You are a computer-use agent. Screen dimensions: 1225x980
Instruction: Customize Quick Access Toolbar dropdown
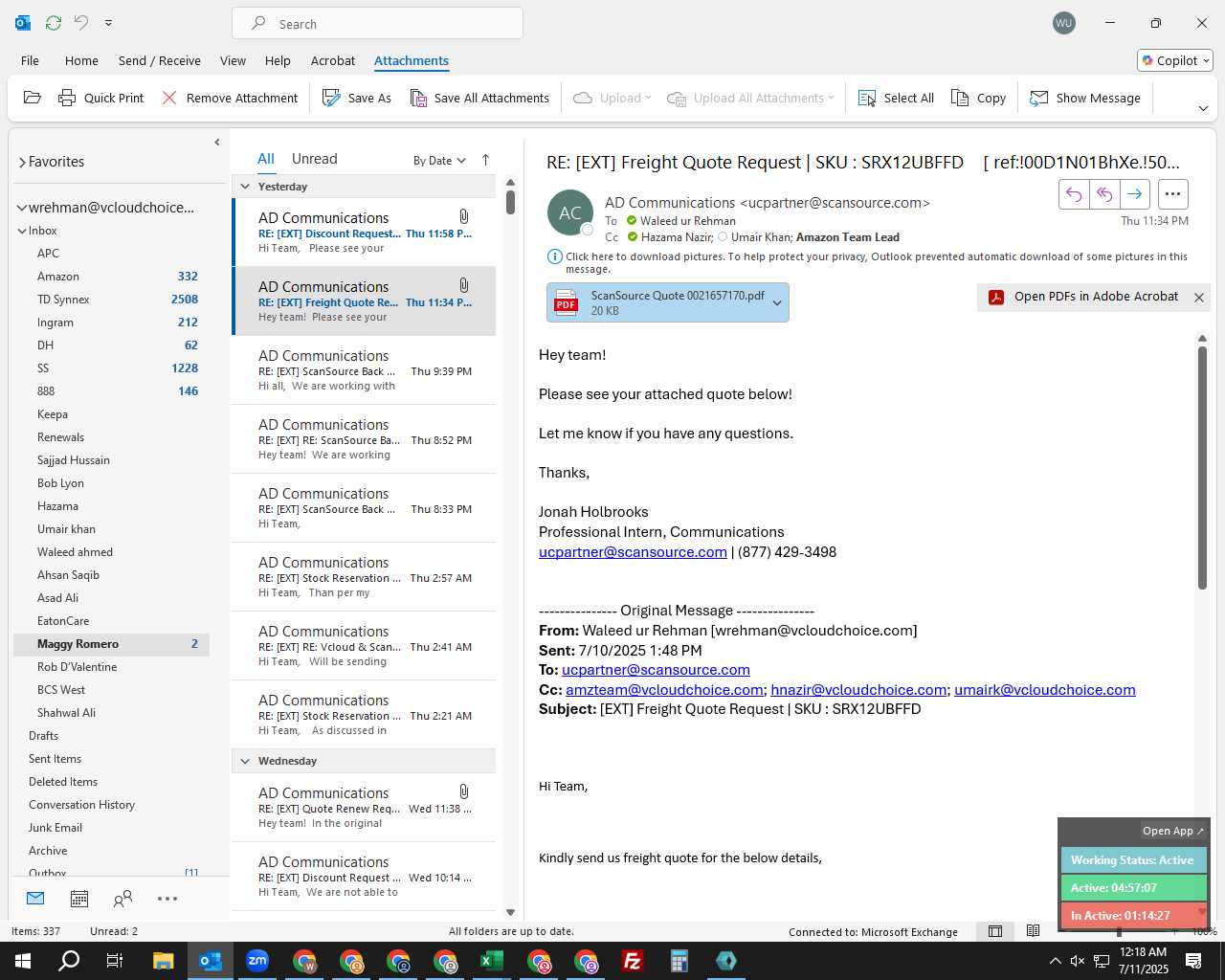[x=108, y=22]
